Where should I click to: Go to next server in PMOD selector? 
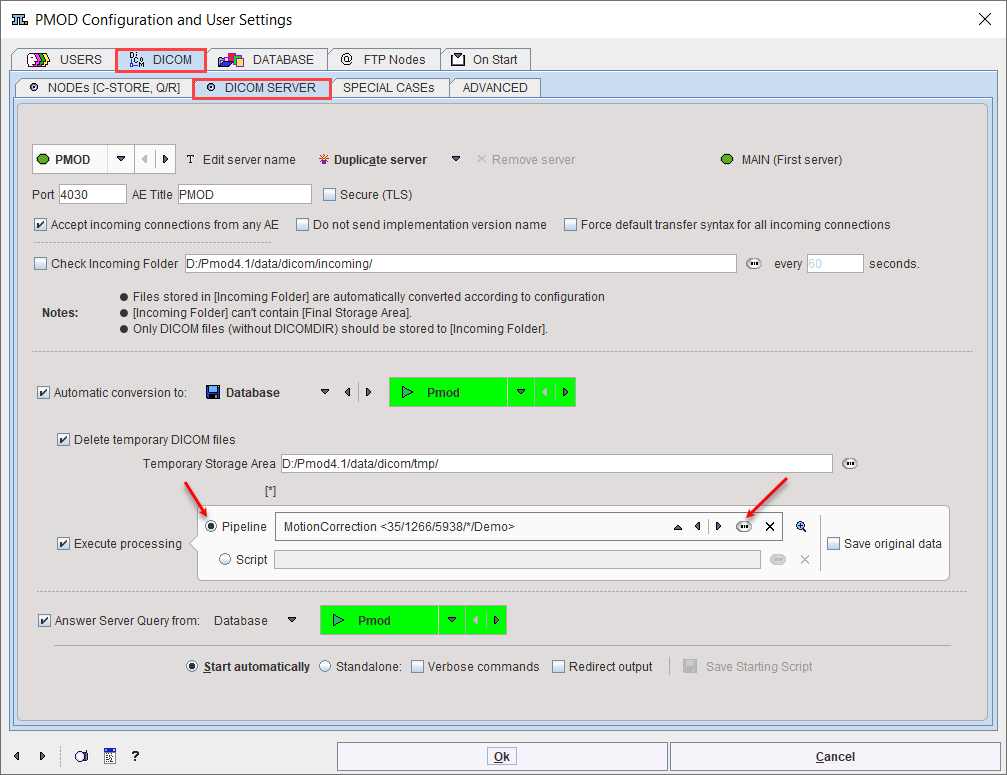pyautogui.click(x=165, y=159)
